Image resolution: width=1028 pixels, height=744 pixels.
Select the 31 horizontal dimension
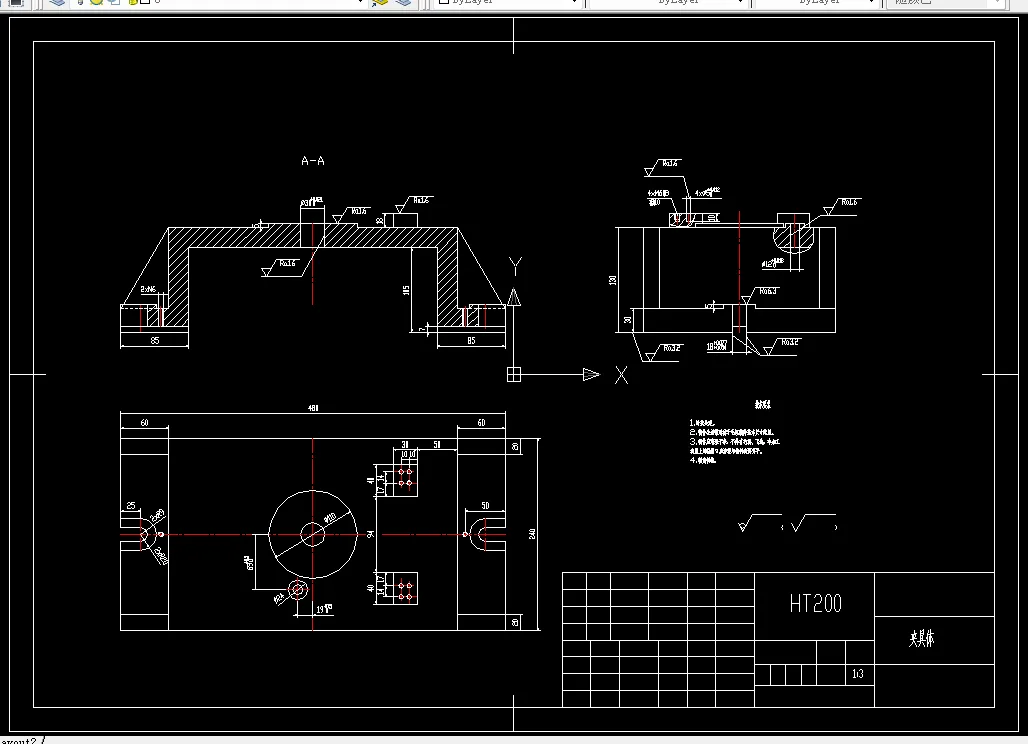(405, 444)
